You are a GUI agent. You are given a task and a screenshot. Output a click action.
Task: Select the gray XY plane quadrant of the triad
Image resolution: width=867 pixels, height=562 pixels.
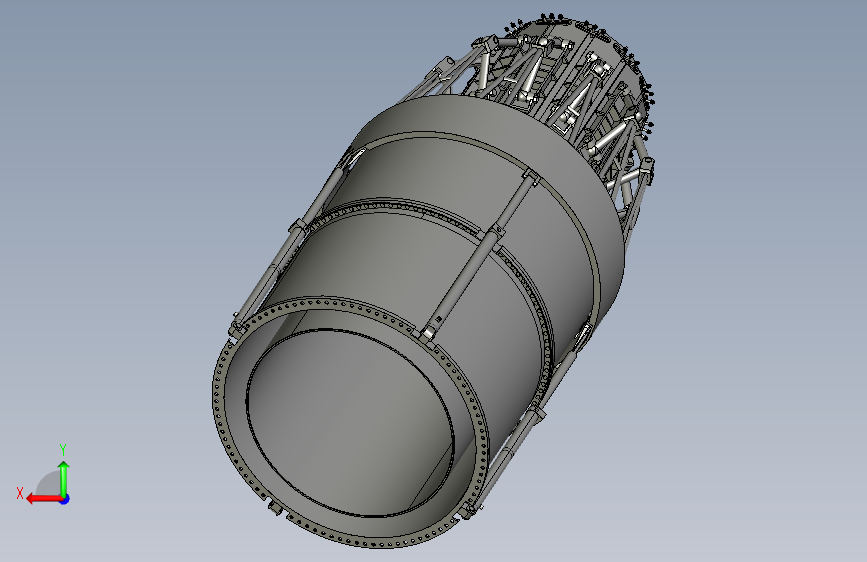coord(50,485)
